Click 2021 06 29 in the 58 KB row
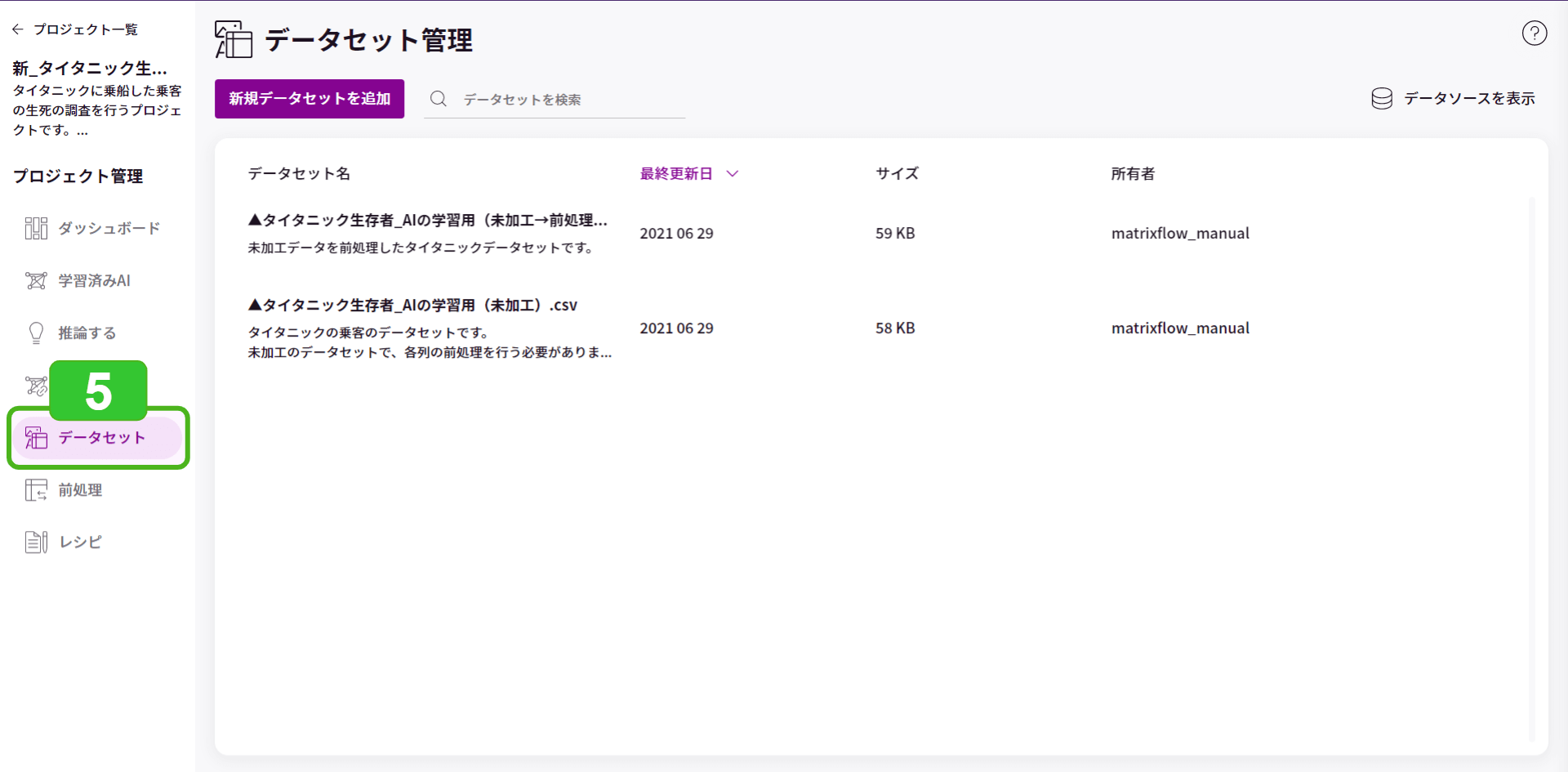Image resolution: width=1568 pixels, height=772 pixels. click(676, 328)
